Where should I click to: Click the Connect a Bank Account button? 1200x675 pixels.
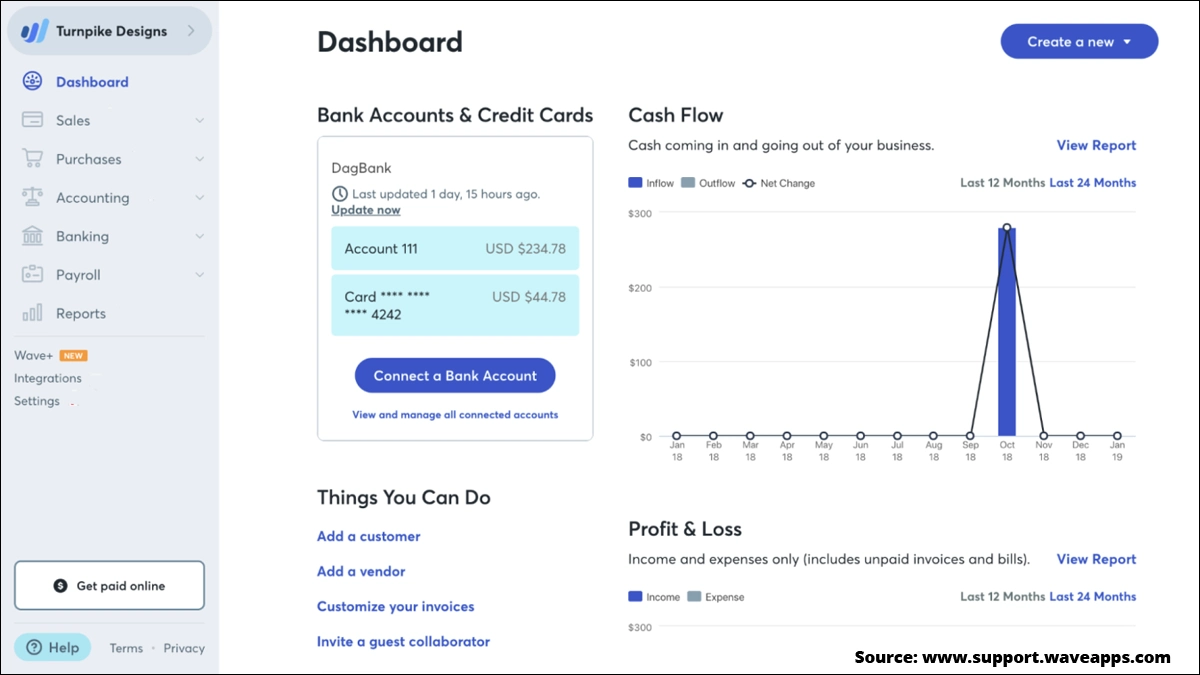click(x=455, y=376)
